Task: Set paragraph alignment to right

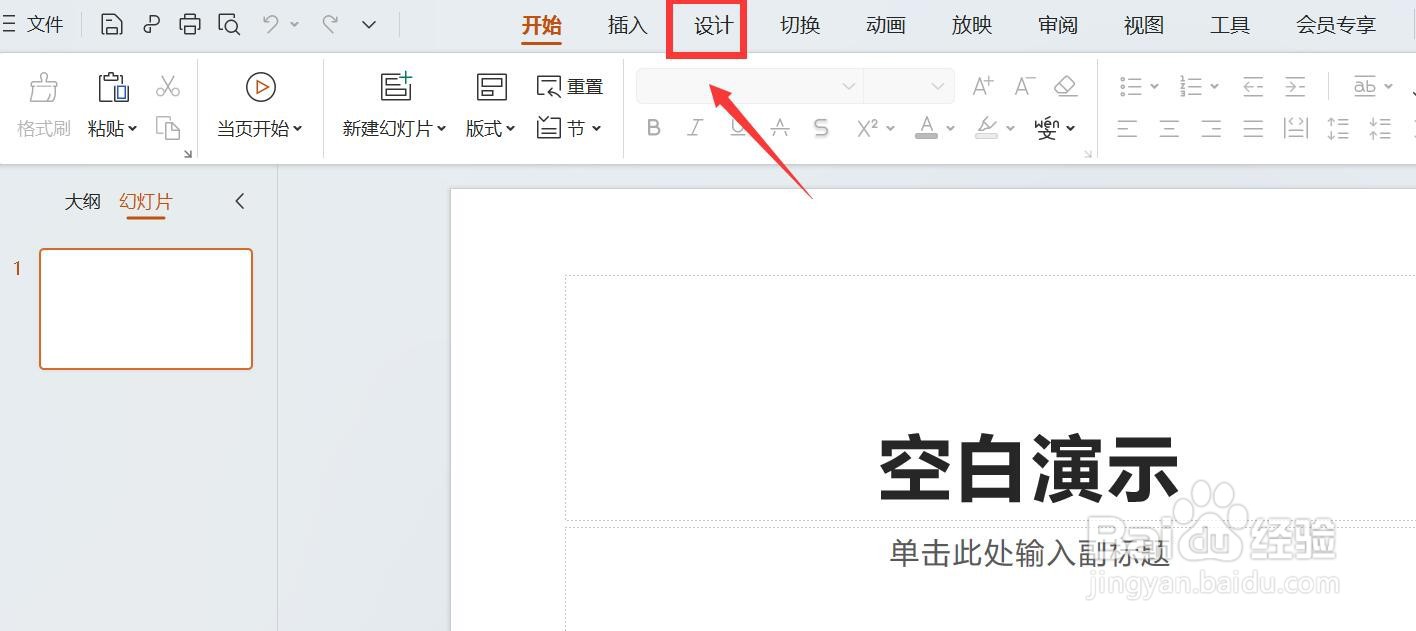Action: tap(1211, 128)
